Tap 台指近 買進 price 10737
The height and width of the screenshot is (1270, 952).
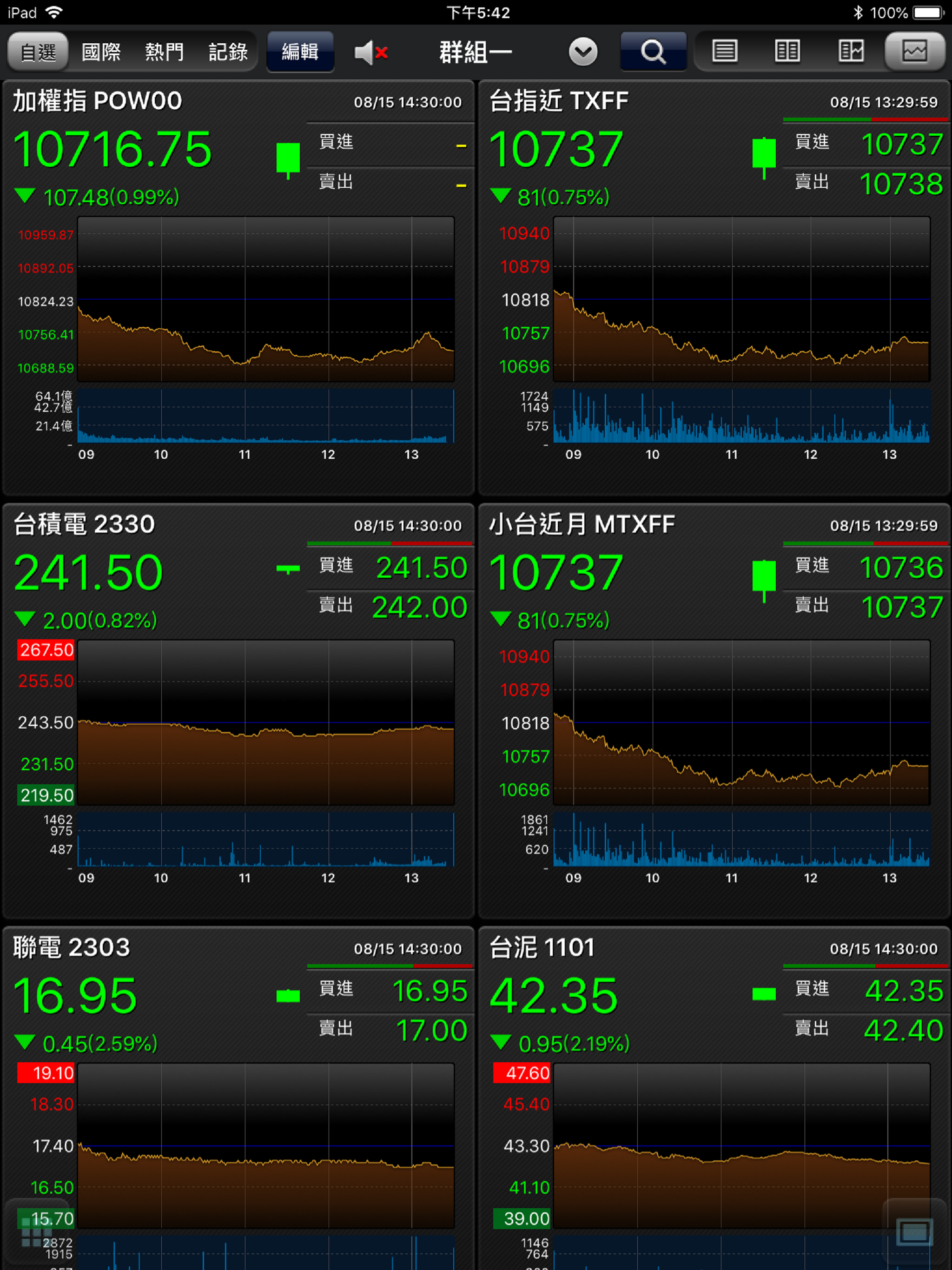pyautogui.click(x=902, y=144)
